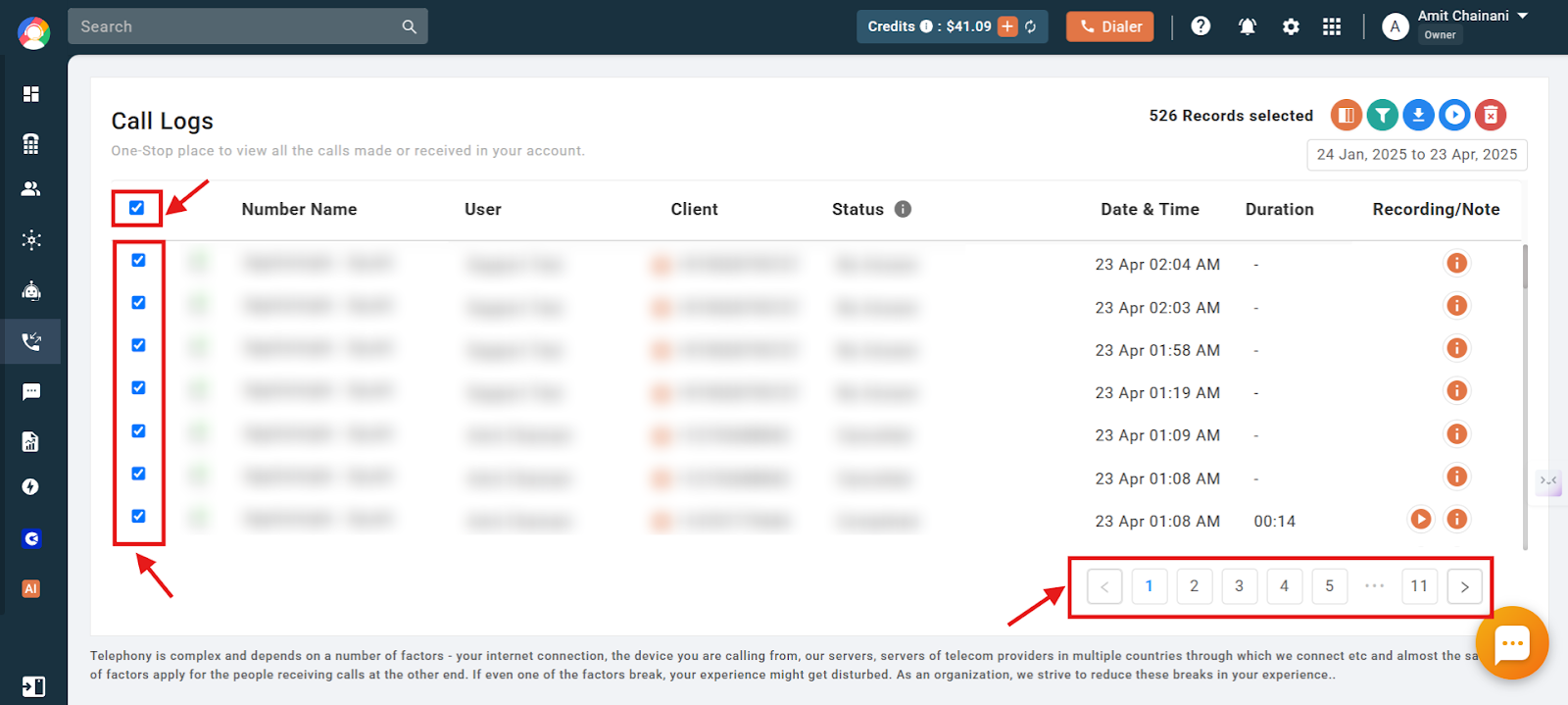This screenshot has width=1568, height=705.
Task: Open info for the 23 Apr 02:04 AM call
Action: pyautogui.click(x=1457, y=263)
